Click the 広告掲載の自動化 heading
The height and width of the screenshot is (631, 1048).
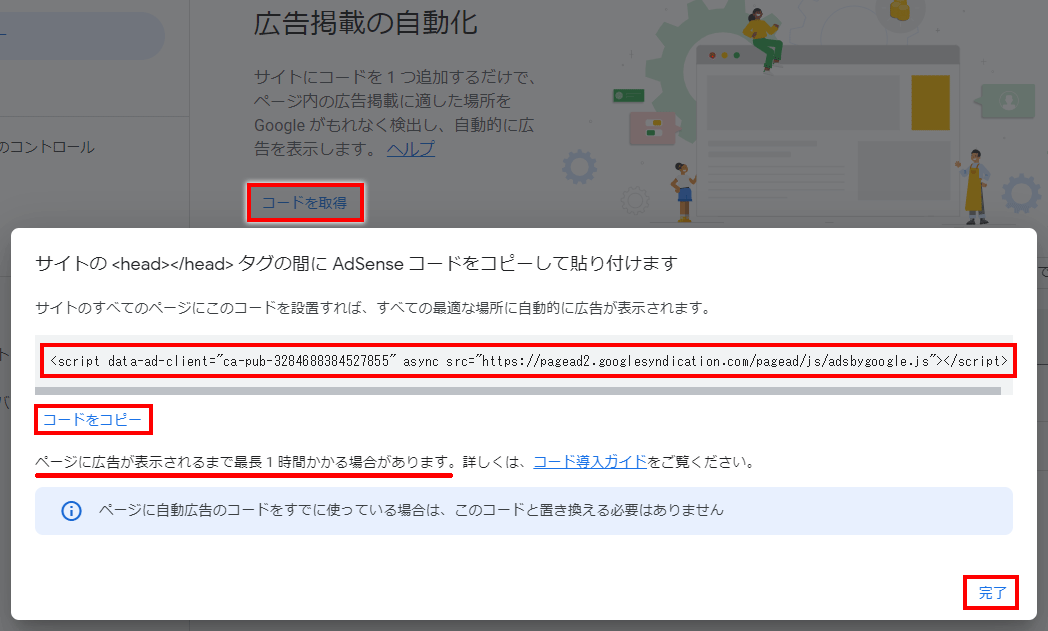366,23
